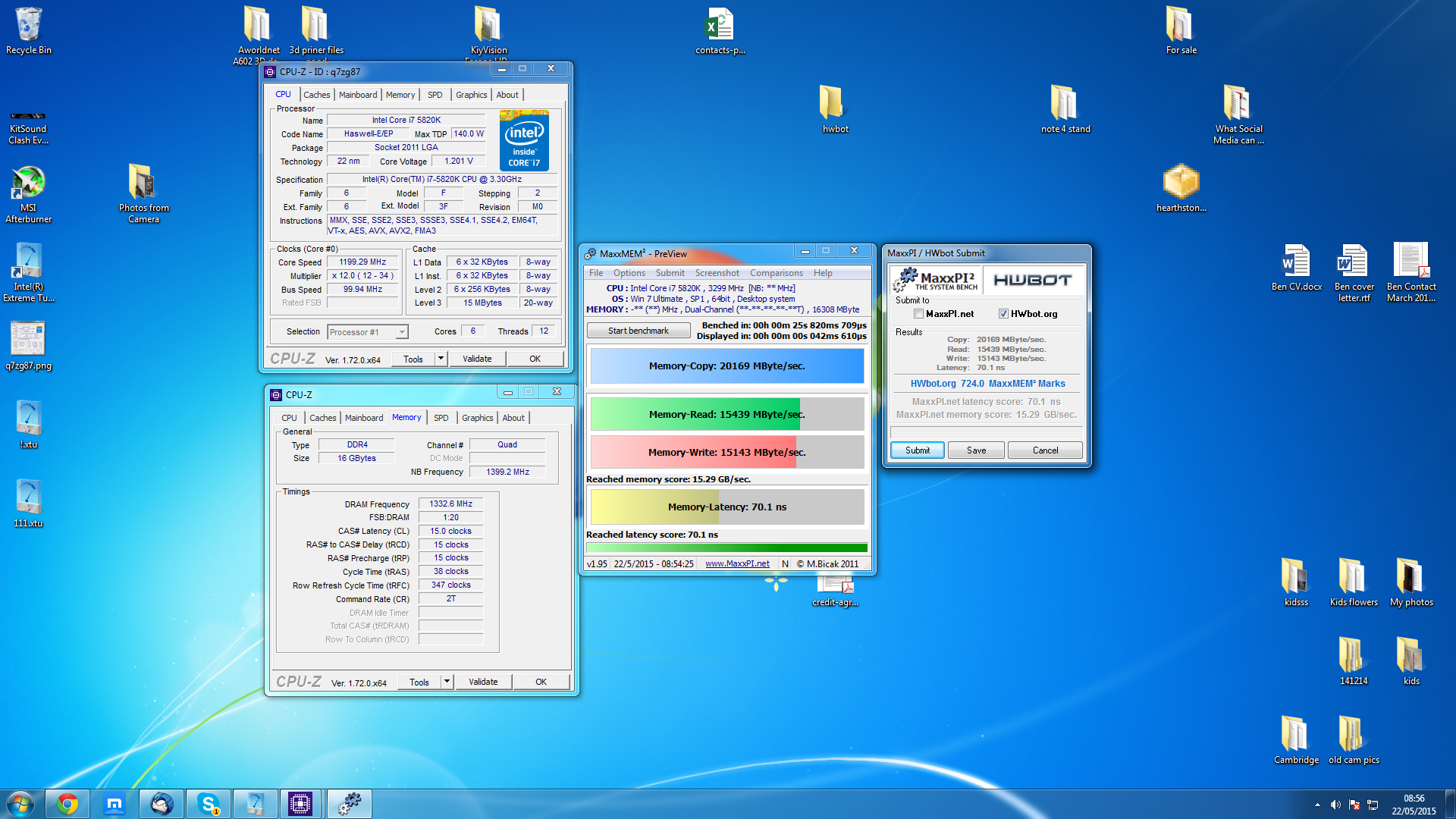Screen dimensions: 1456x819
Task: Show hidden system tray icons arrow
Action: click(x=1317, y=805)
